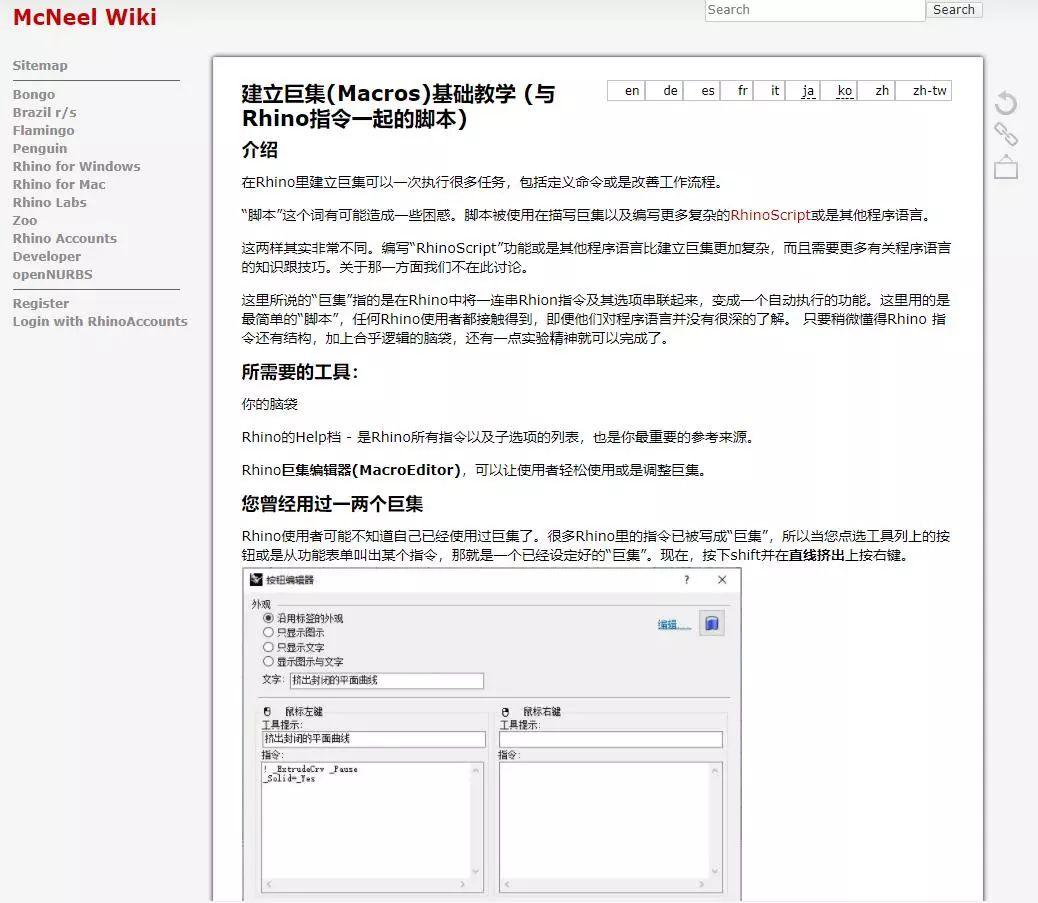Click the 文字 text field in the dialog

(387, 681)
